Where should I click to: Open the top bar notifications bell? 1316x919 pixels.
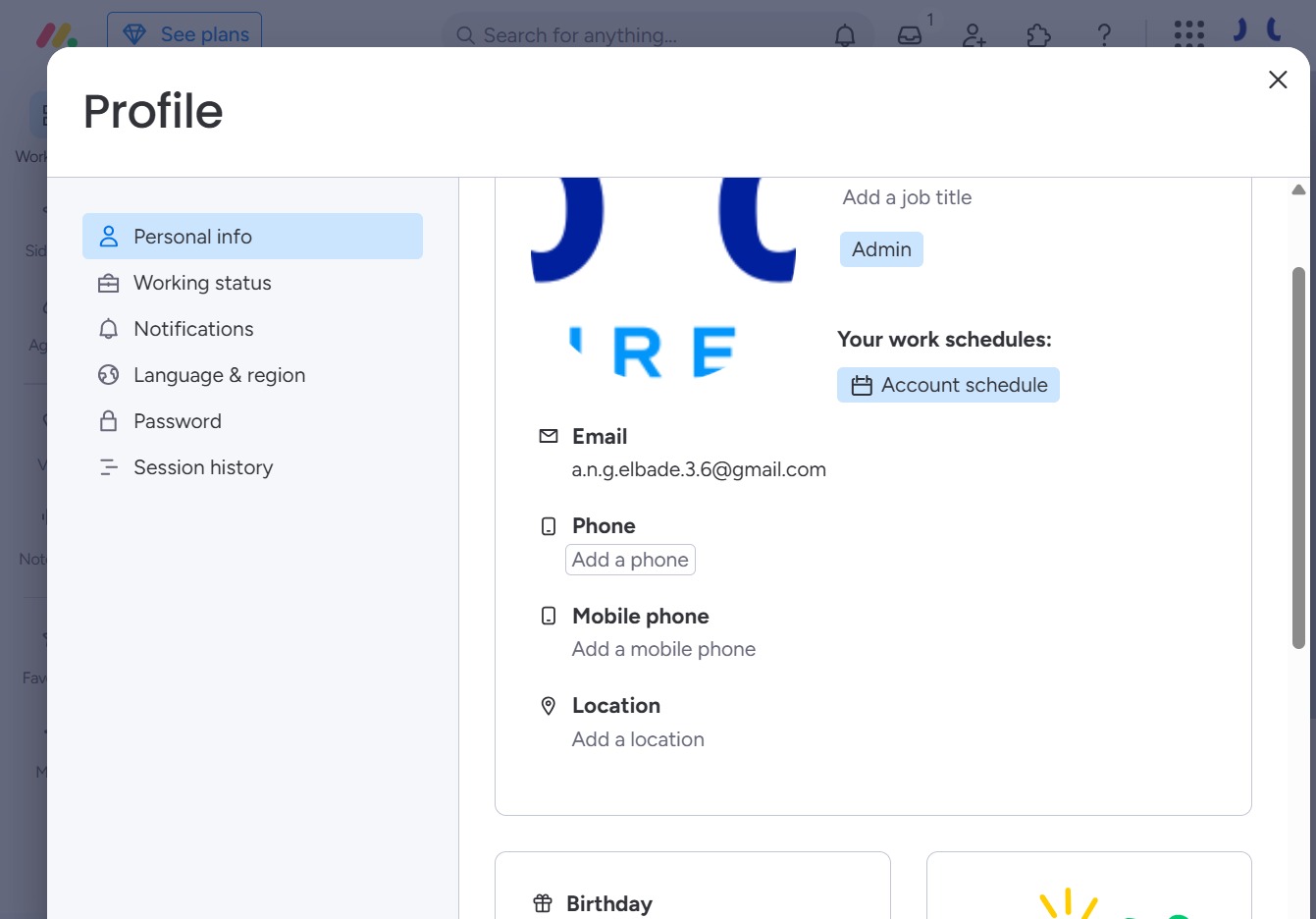pos(845,35)
